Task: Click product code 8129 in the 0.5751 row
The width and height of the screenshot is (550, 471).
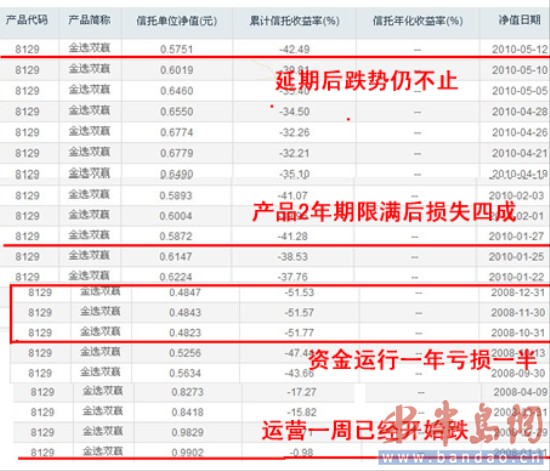Action: [x=27, y=49]
